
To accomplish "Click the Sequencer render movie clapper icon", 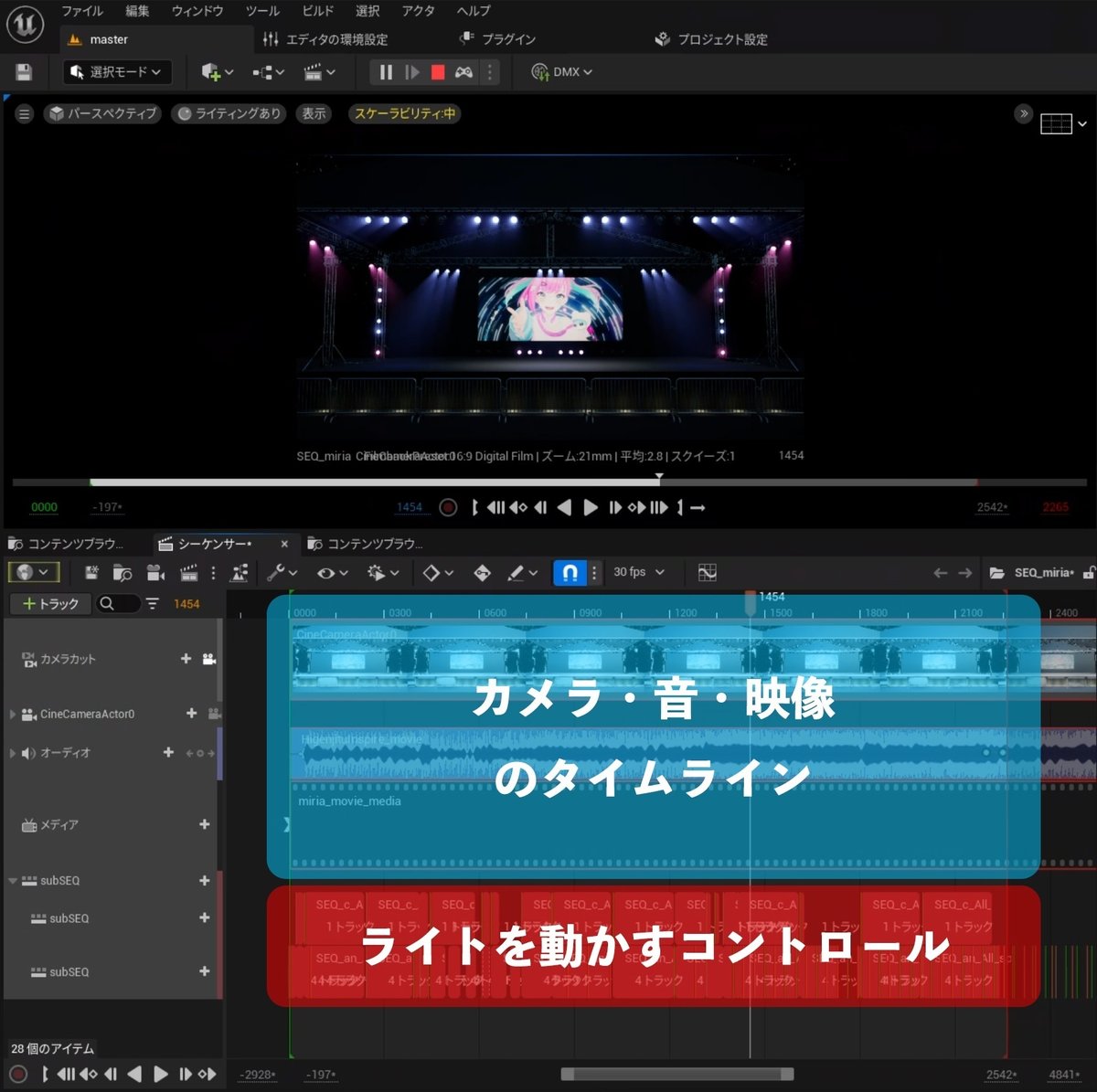I will point(189,572).
